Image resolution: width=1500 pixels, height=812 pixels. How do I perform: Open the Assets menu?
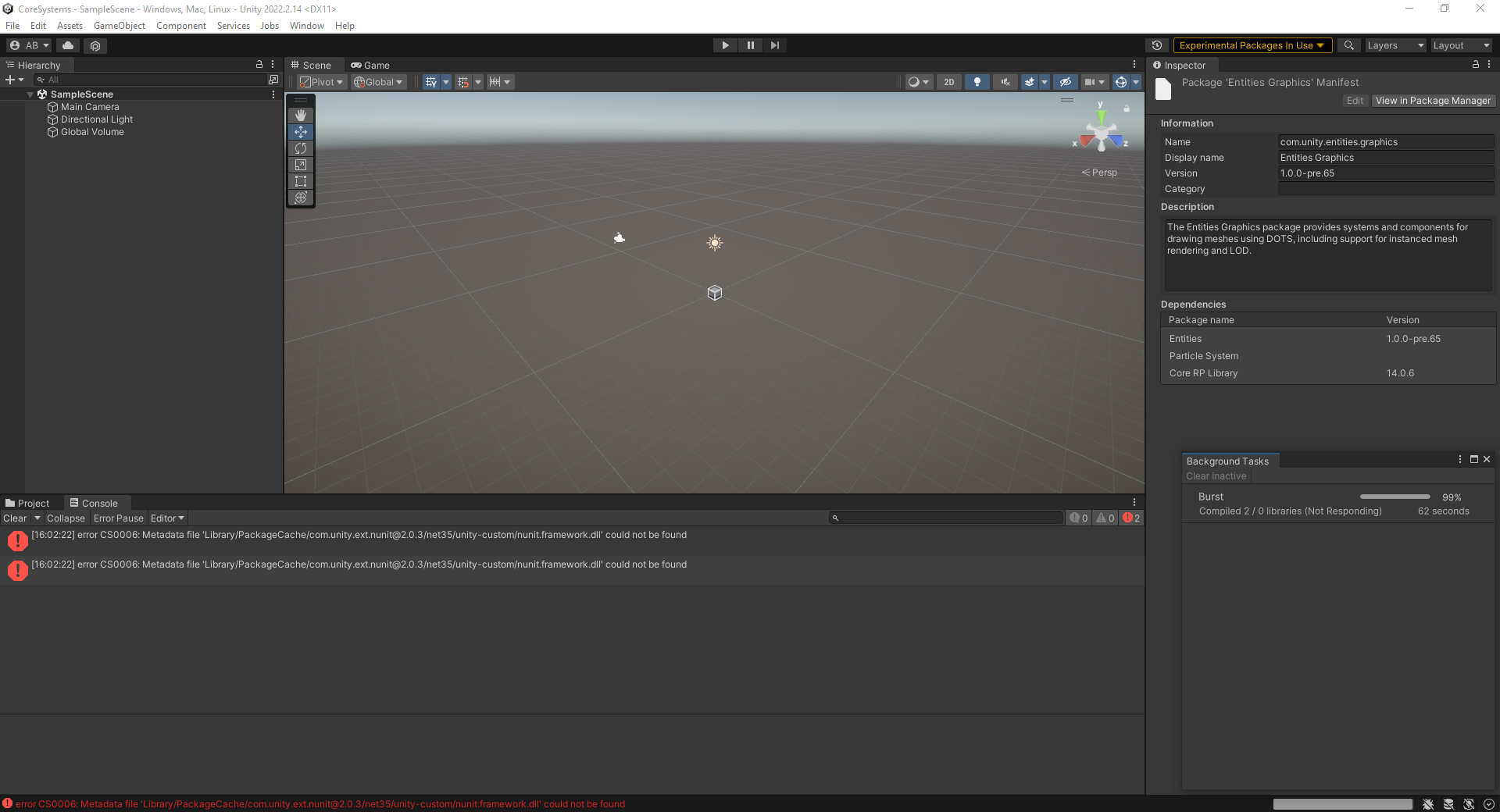70,26
